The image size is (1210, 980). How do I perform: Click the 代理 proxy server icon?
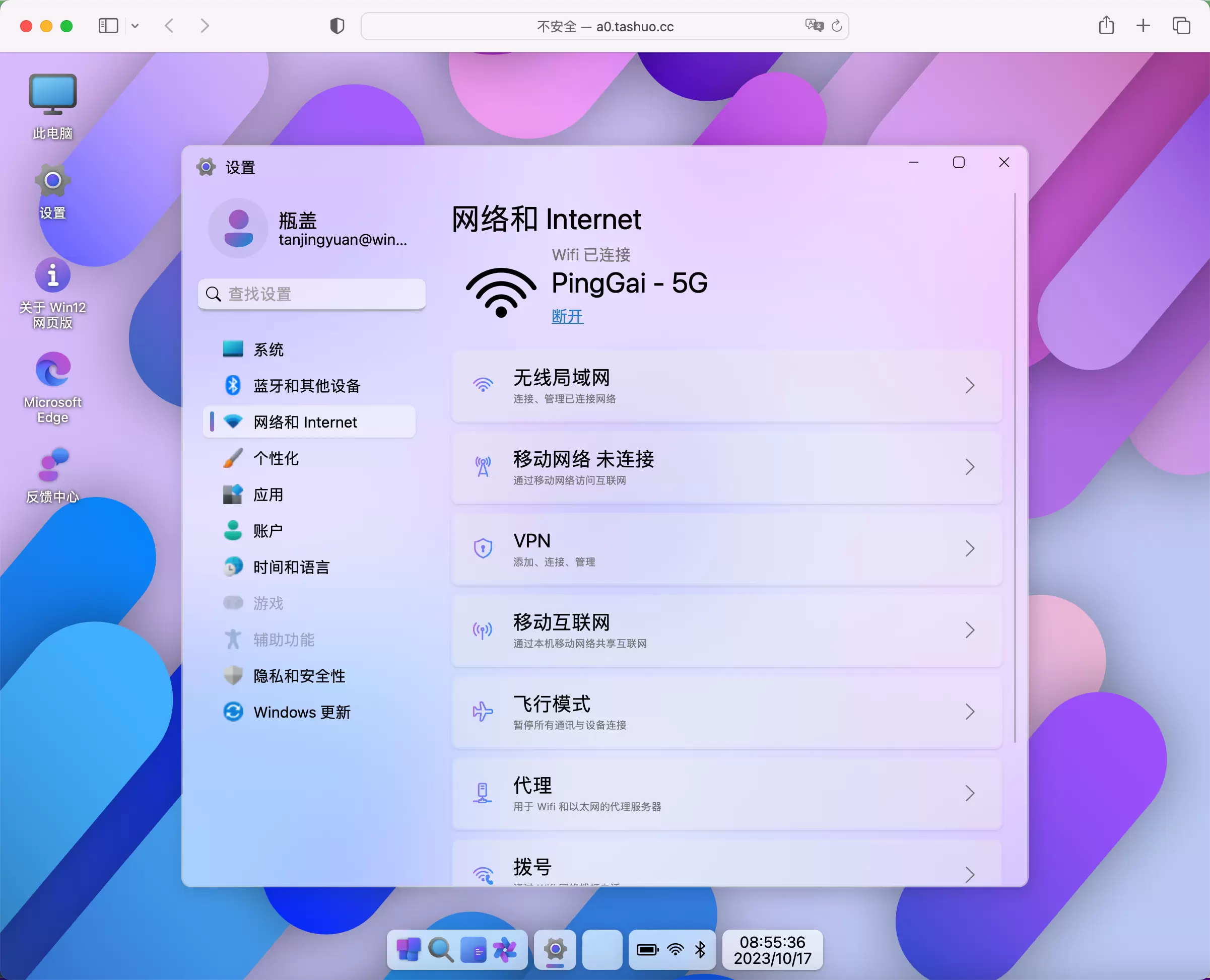click(482, 793)
